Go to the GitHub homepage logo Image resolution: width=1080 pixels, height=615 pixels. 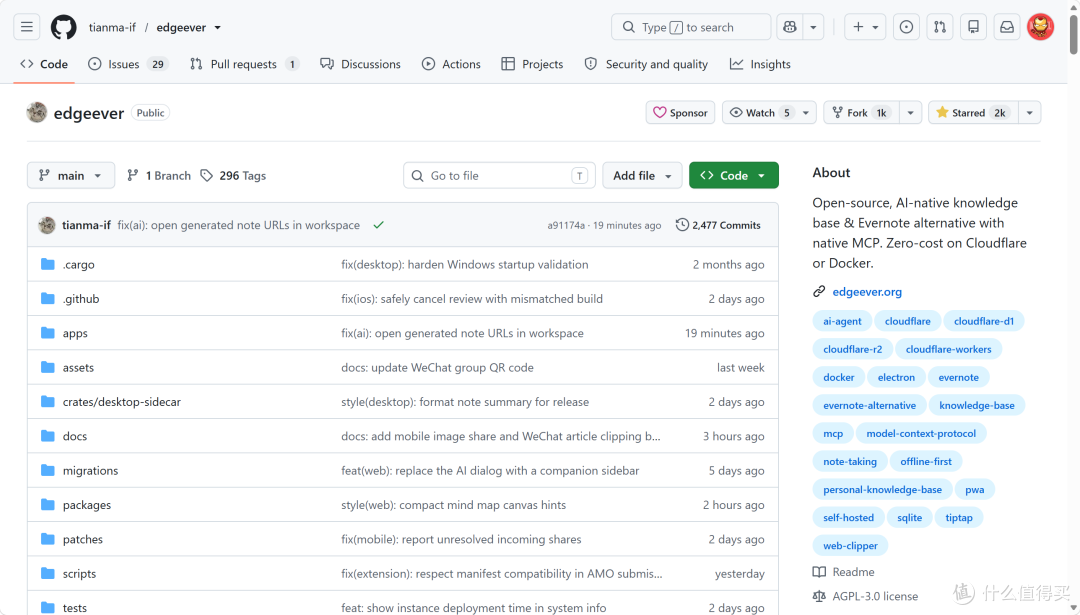coord(63,27)
